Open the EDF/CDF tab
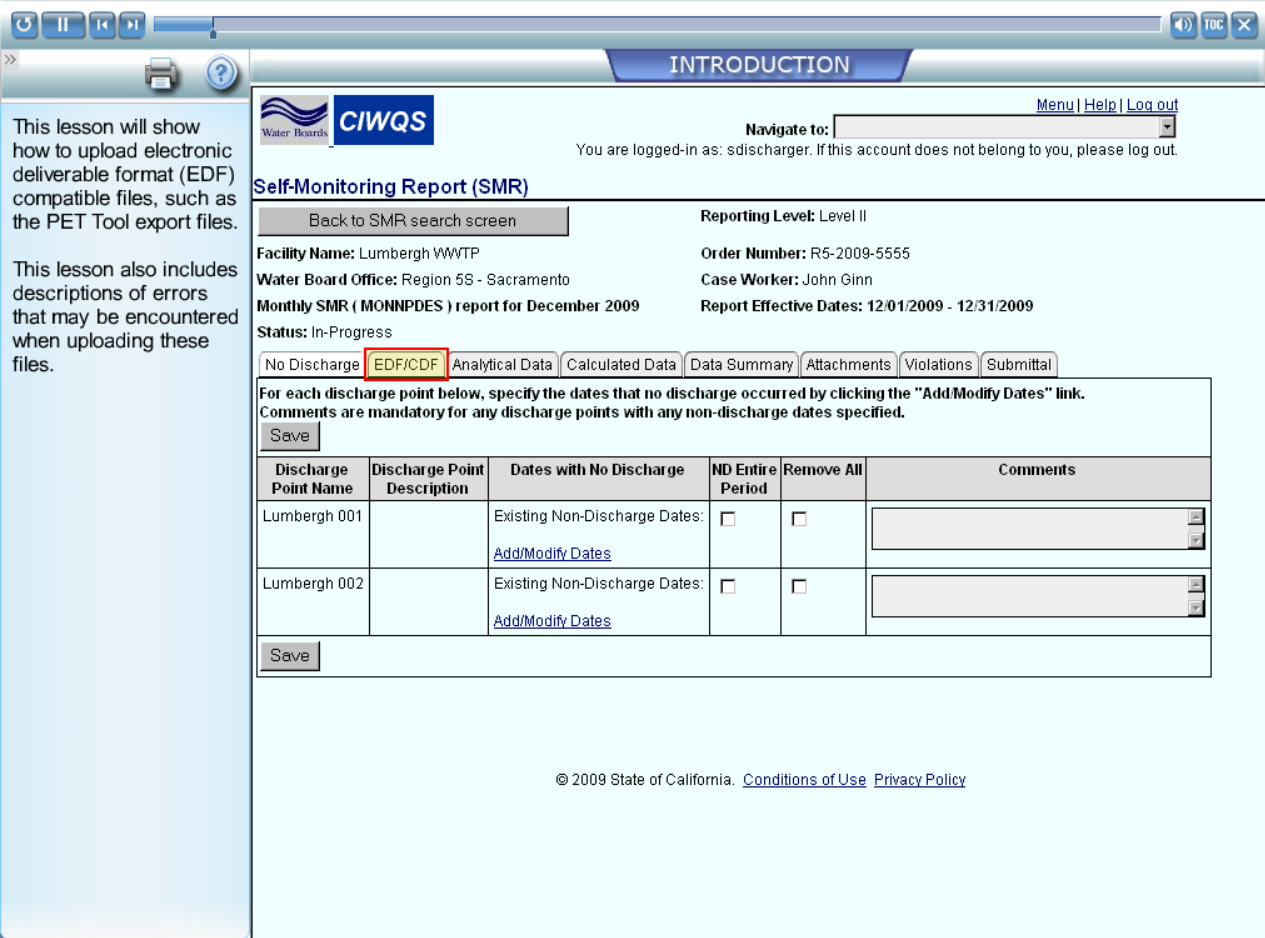 click(406, 365)
